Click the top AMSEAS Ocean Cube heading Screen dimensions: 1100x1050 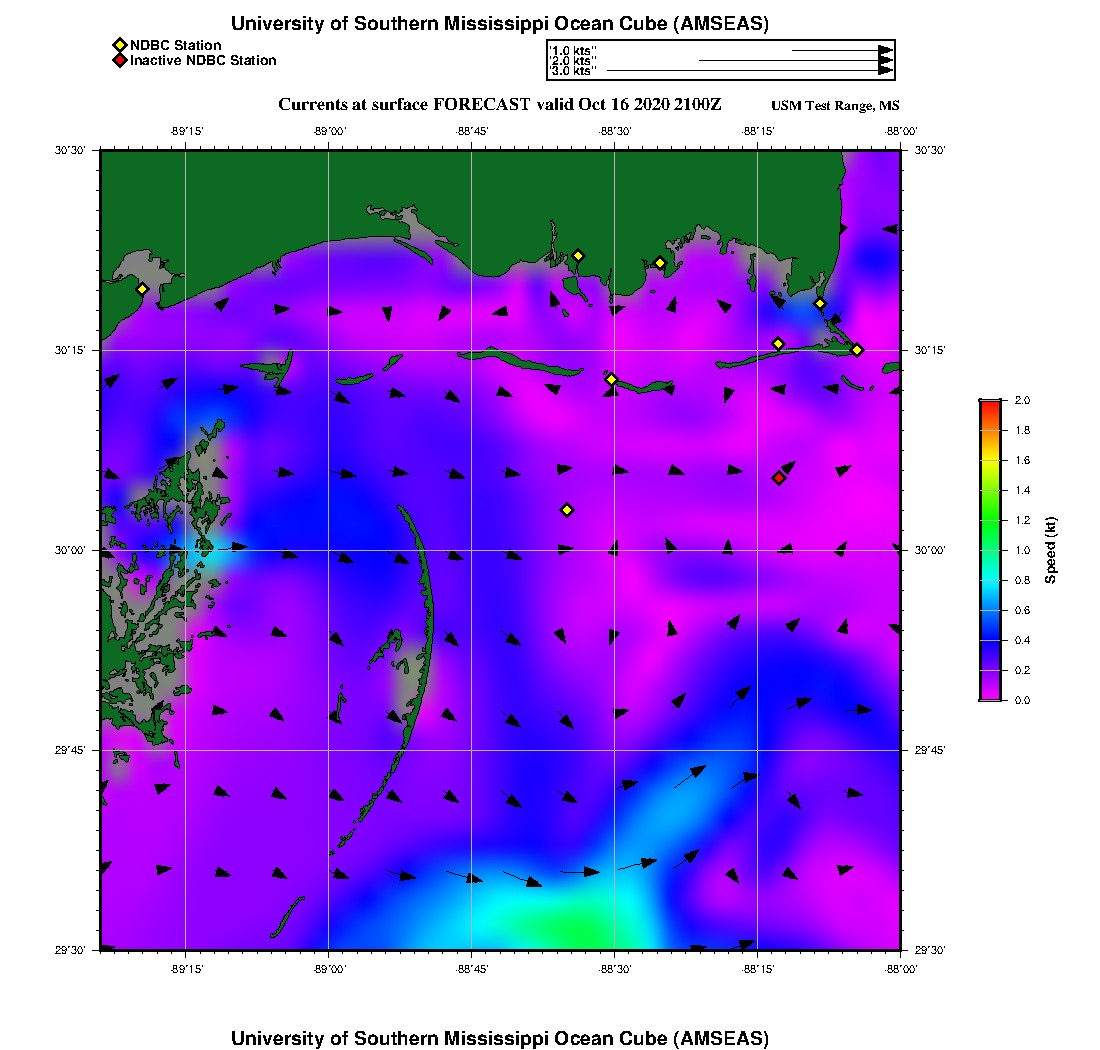499,24
